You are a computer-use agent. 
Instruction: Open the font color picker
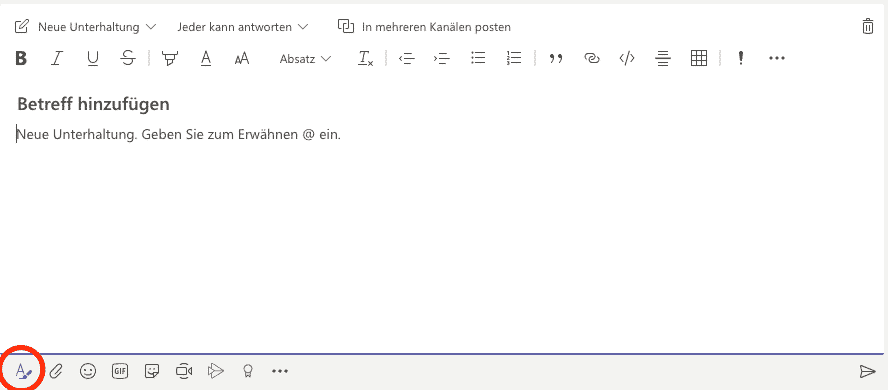tap(206, 58)
